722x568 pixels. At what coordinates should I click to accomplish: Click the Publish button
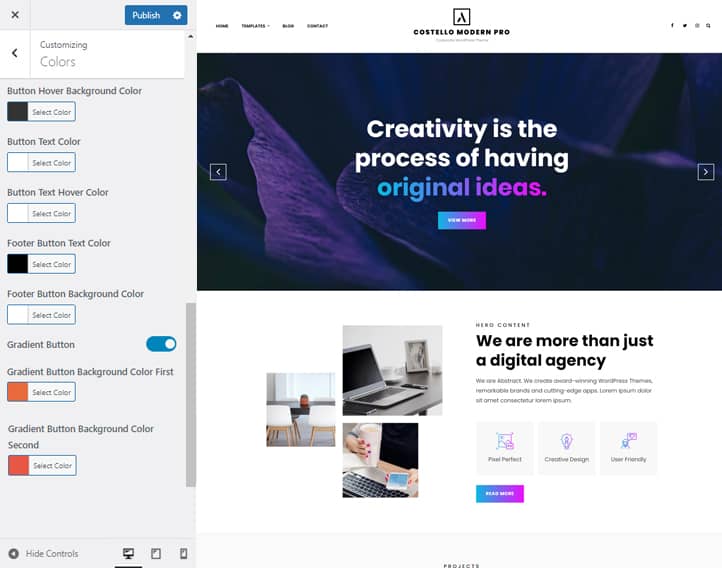point(146,15)
